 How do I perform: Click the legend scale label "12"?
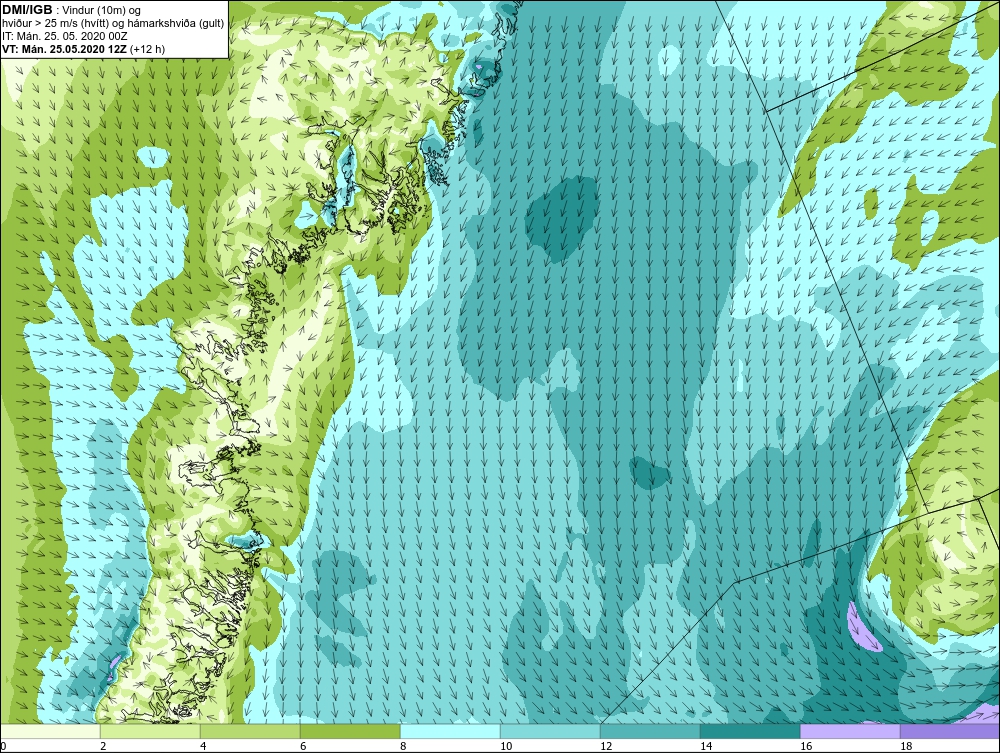pos(606,746)
